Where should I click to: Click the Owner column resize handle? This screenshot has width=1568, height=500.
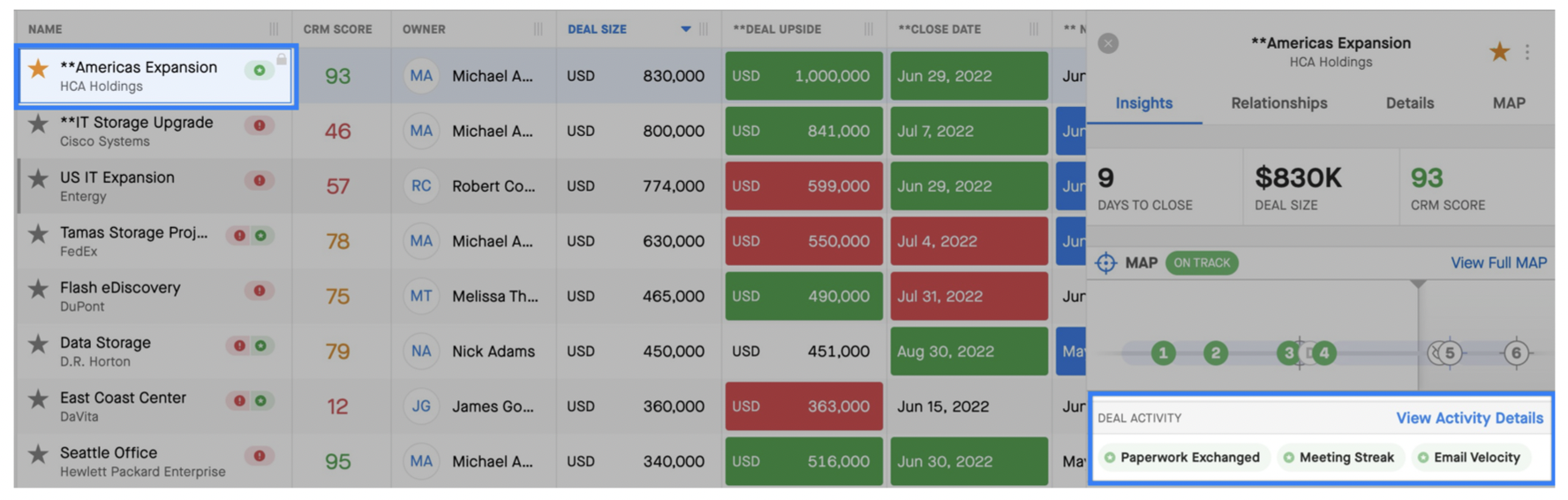coord(538,29)
